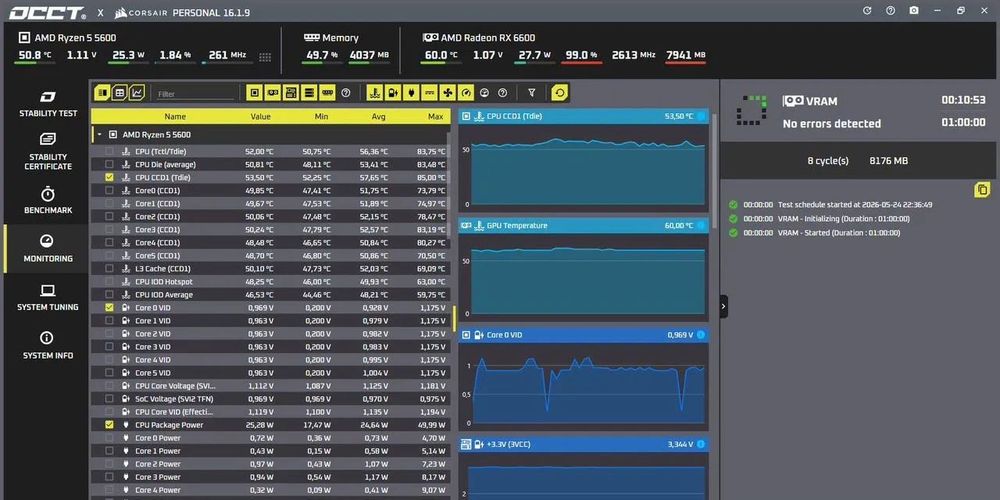Screen dimensions: 1000x500
Task: Sort by the Name column header
Action: [175, 117]
